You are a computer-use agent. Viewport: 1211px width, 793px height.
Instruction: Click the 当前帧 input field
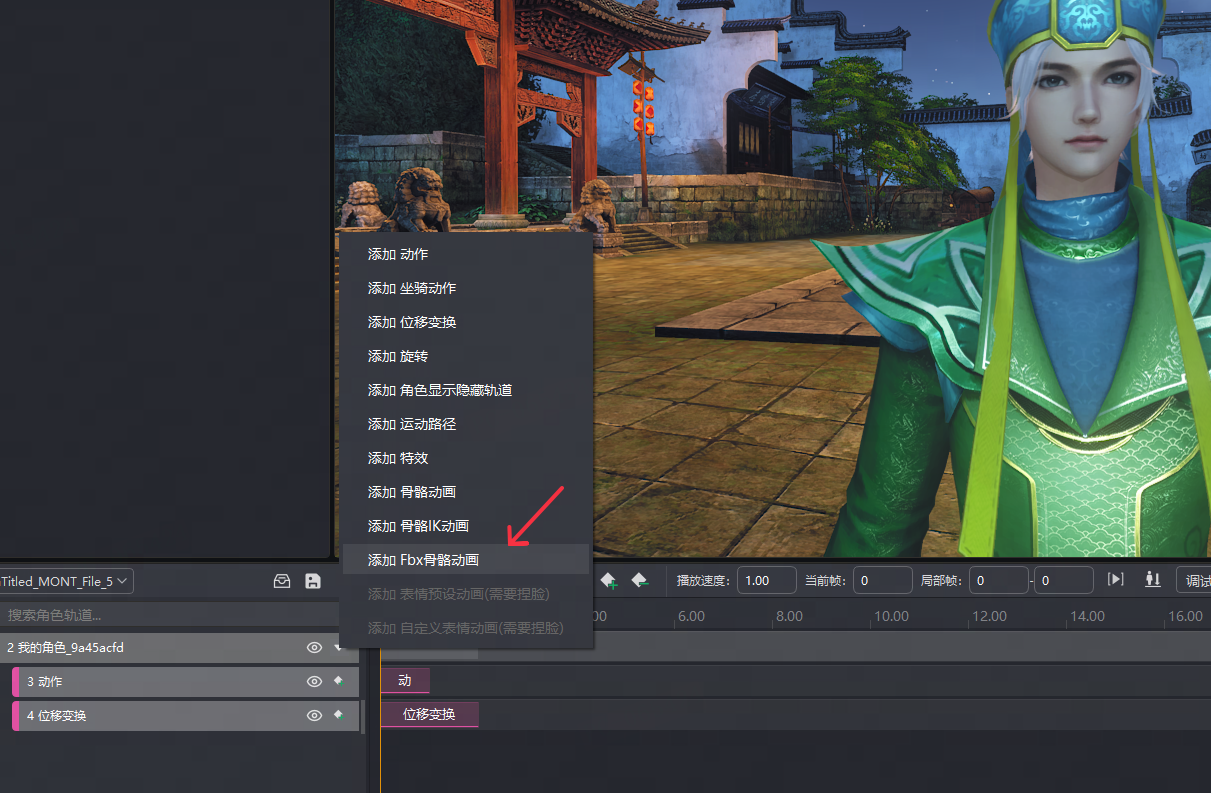pos(882,580)
